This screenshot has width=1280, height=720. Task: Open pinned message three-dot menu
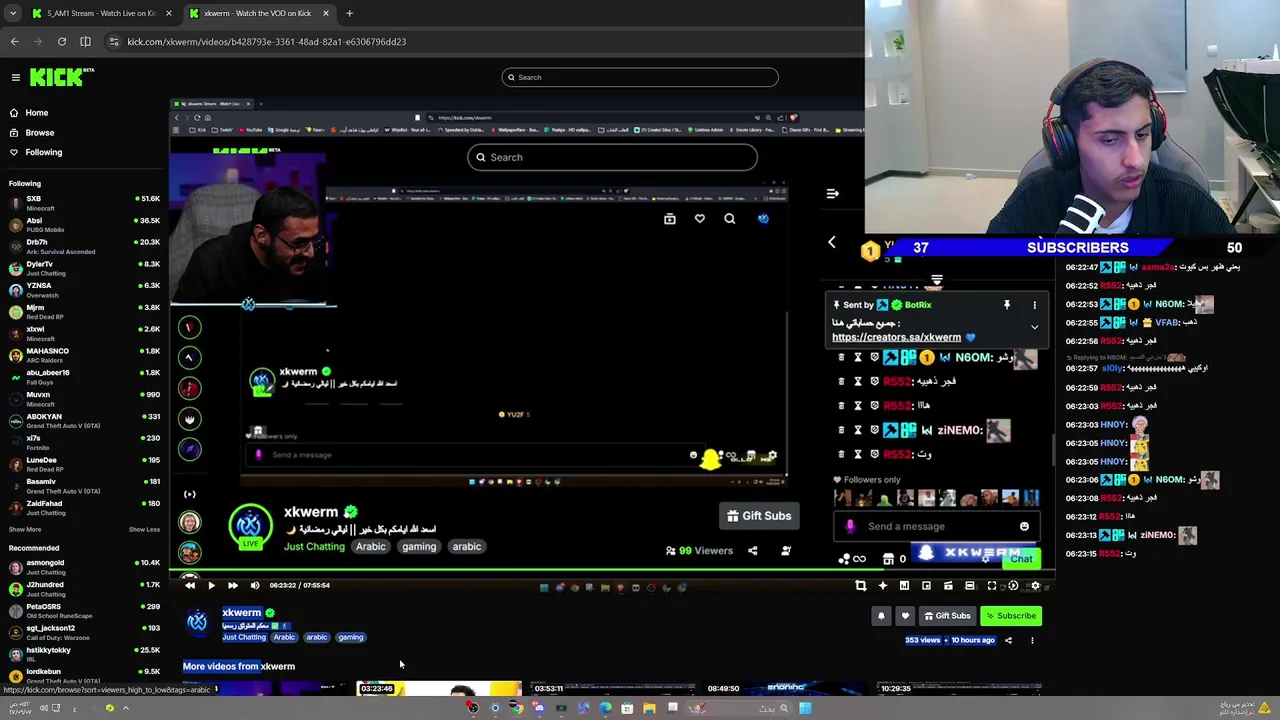1034,305
